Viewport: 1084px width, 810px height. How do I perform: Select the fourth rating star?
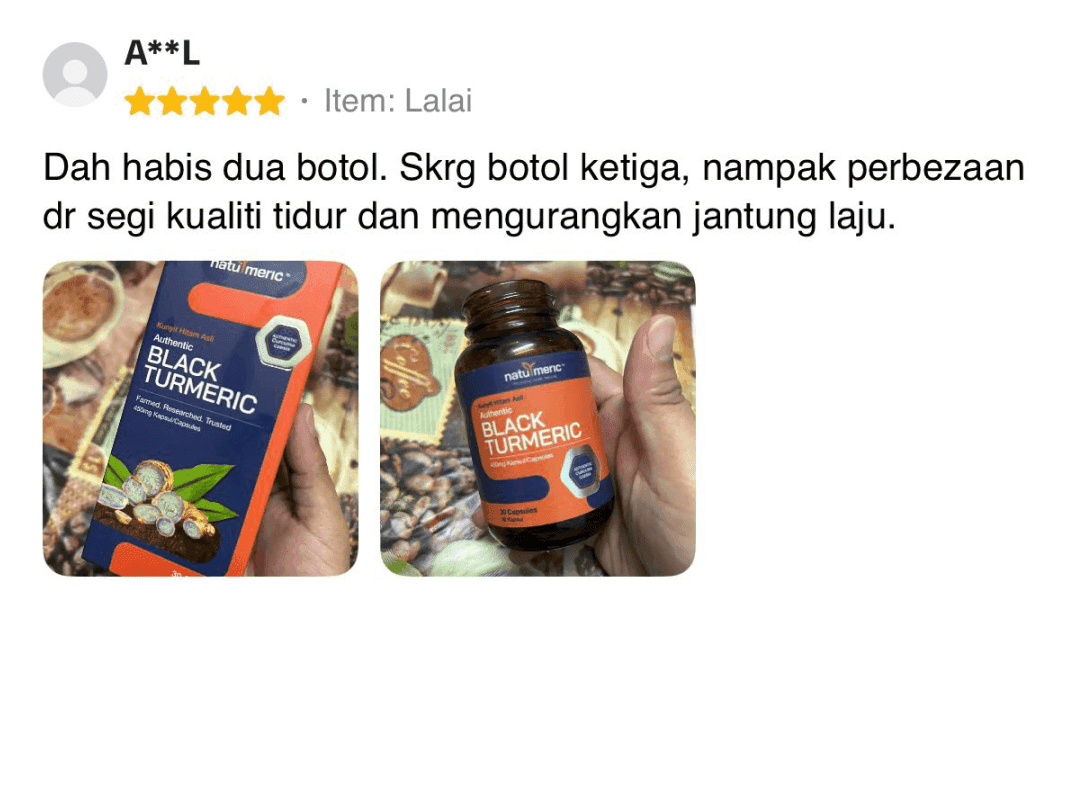pos(237,102)
